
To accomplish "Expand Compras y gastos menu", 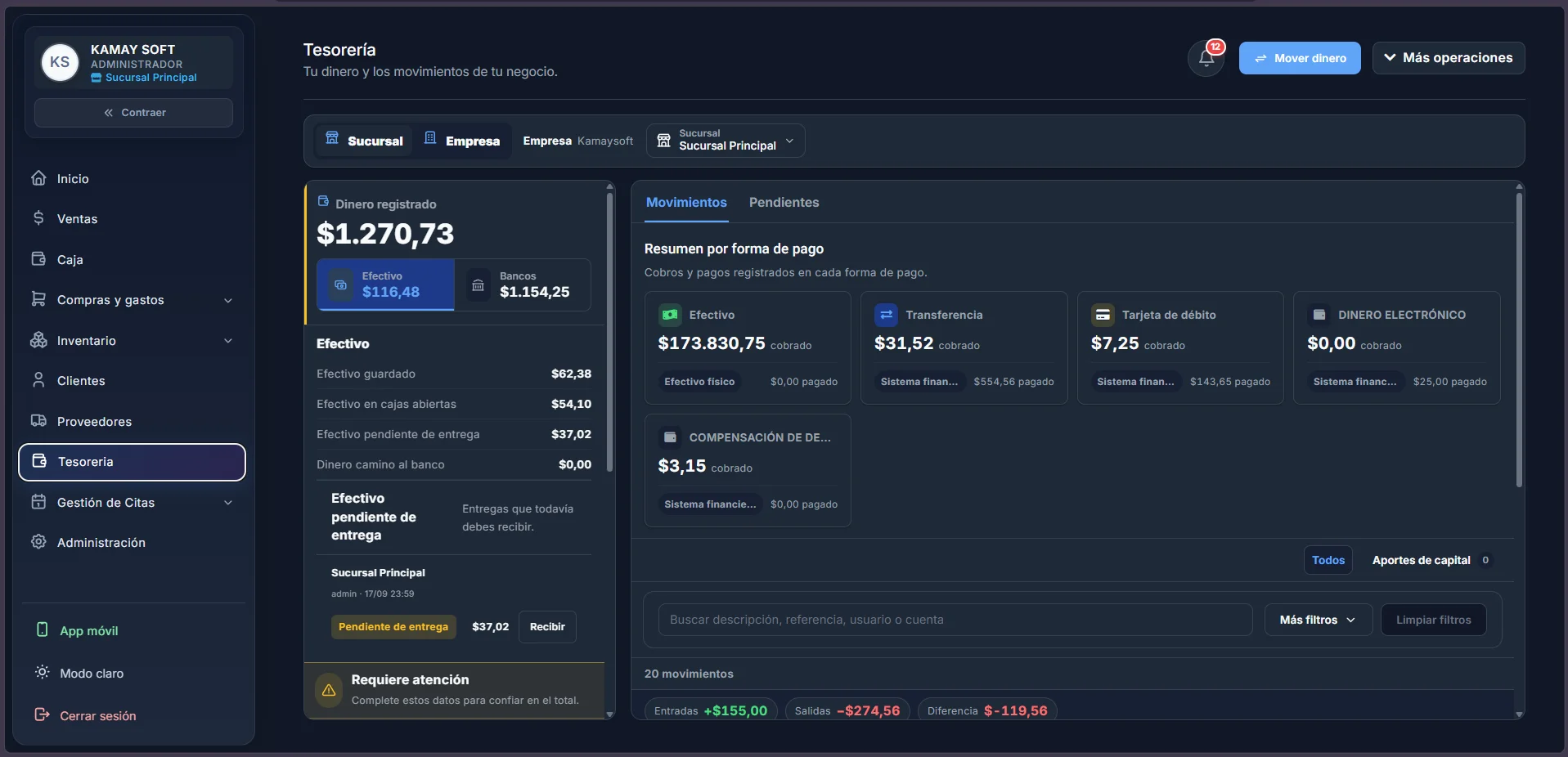I will 133,300.
